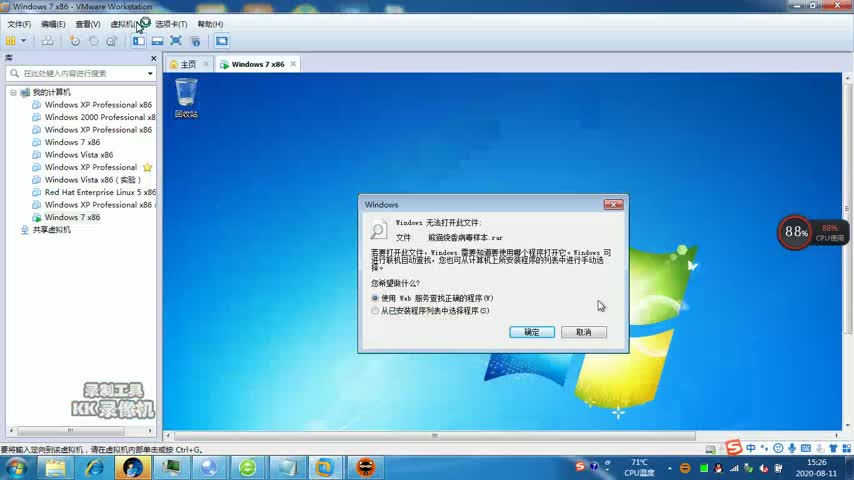
Task: Enter Unity mode icon
Action: [x=196, y=41]
